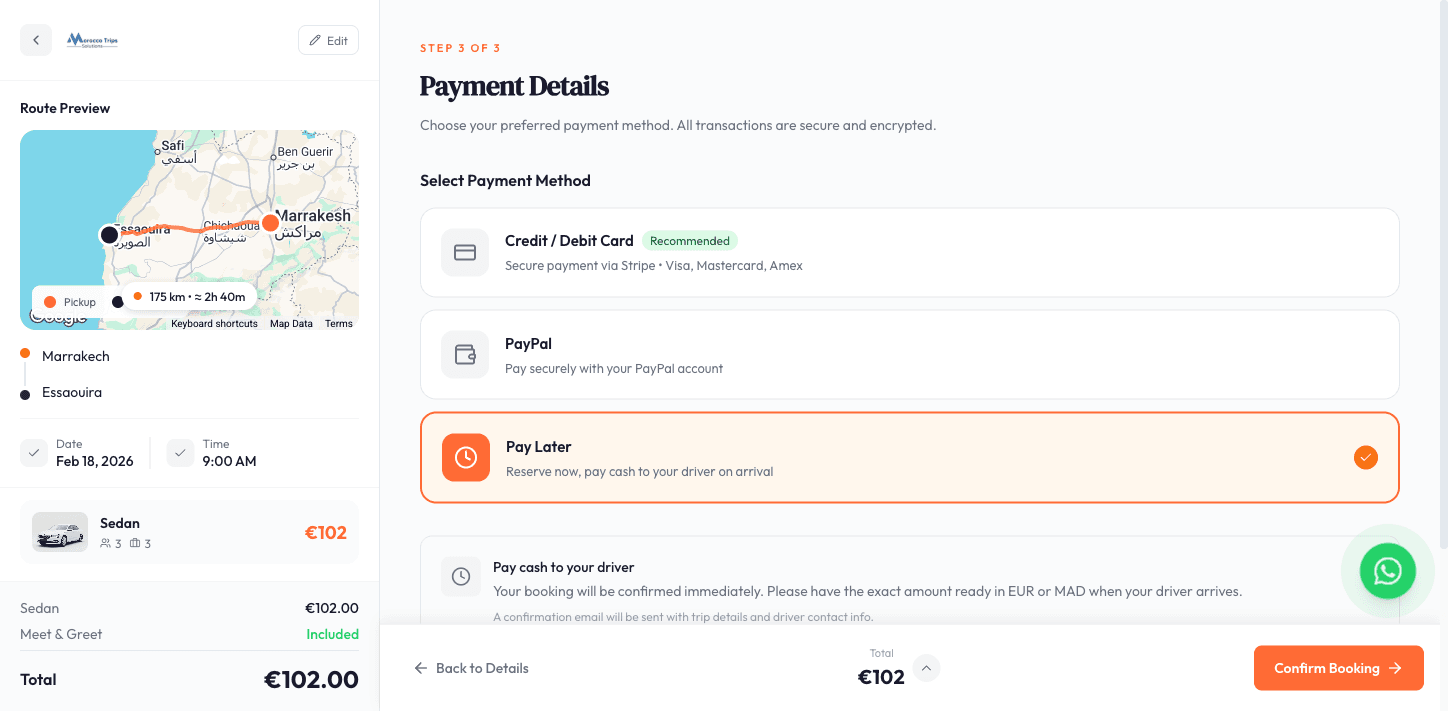Open the map Terms link
The image size is (1448, 711).
[x=339, y=323]
